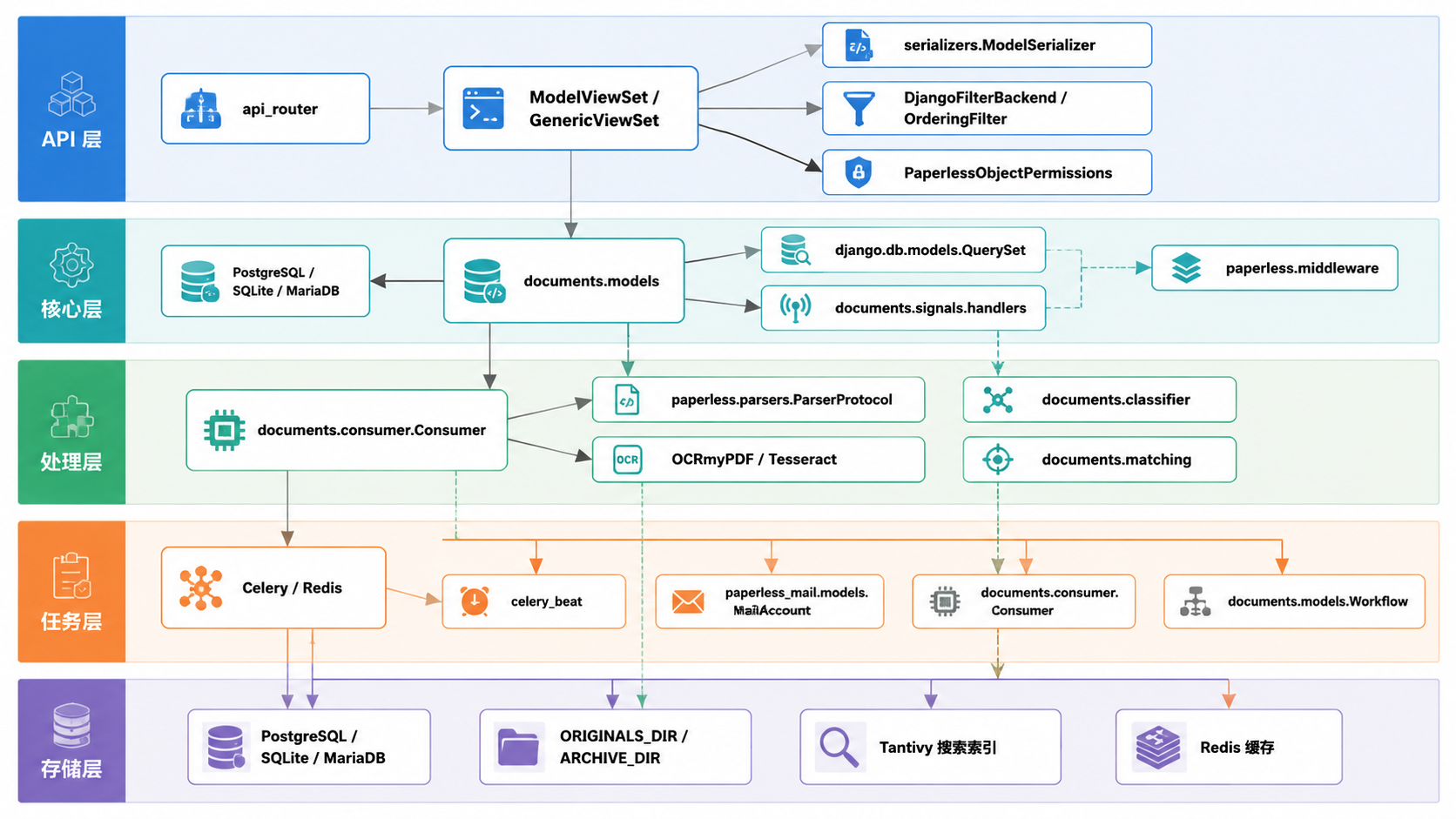Image resolution: width=1456 pixels, height=819 pixels.
Task: Click the 'ModelViewSet / GenericViewSet' text
Action: pos(595,109)
